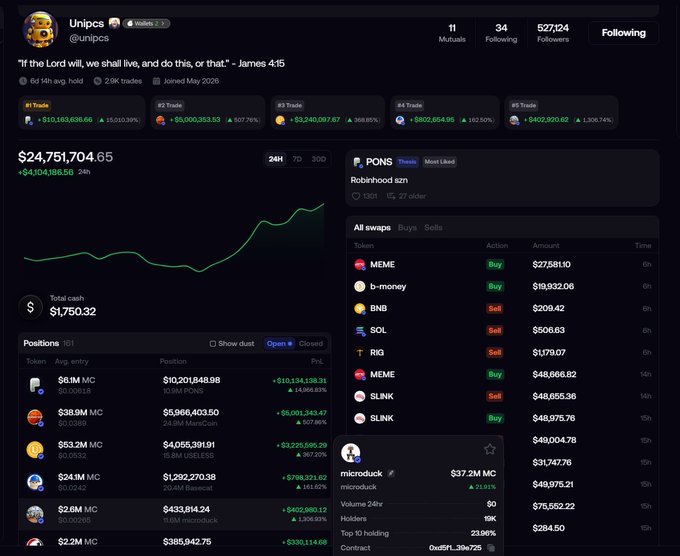680x556 pixels.
Task: Click the microduck popup avatar icon
Action: (350, 453)
